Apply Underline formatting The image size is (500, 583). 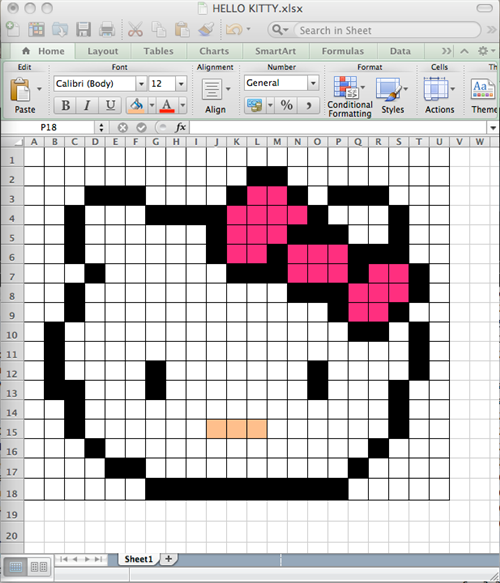[110, 106]
